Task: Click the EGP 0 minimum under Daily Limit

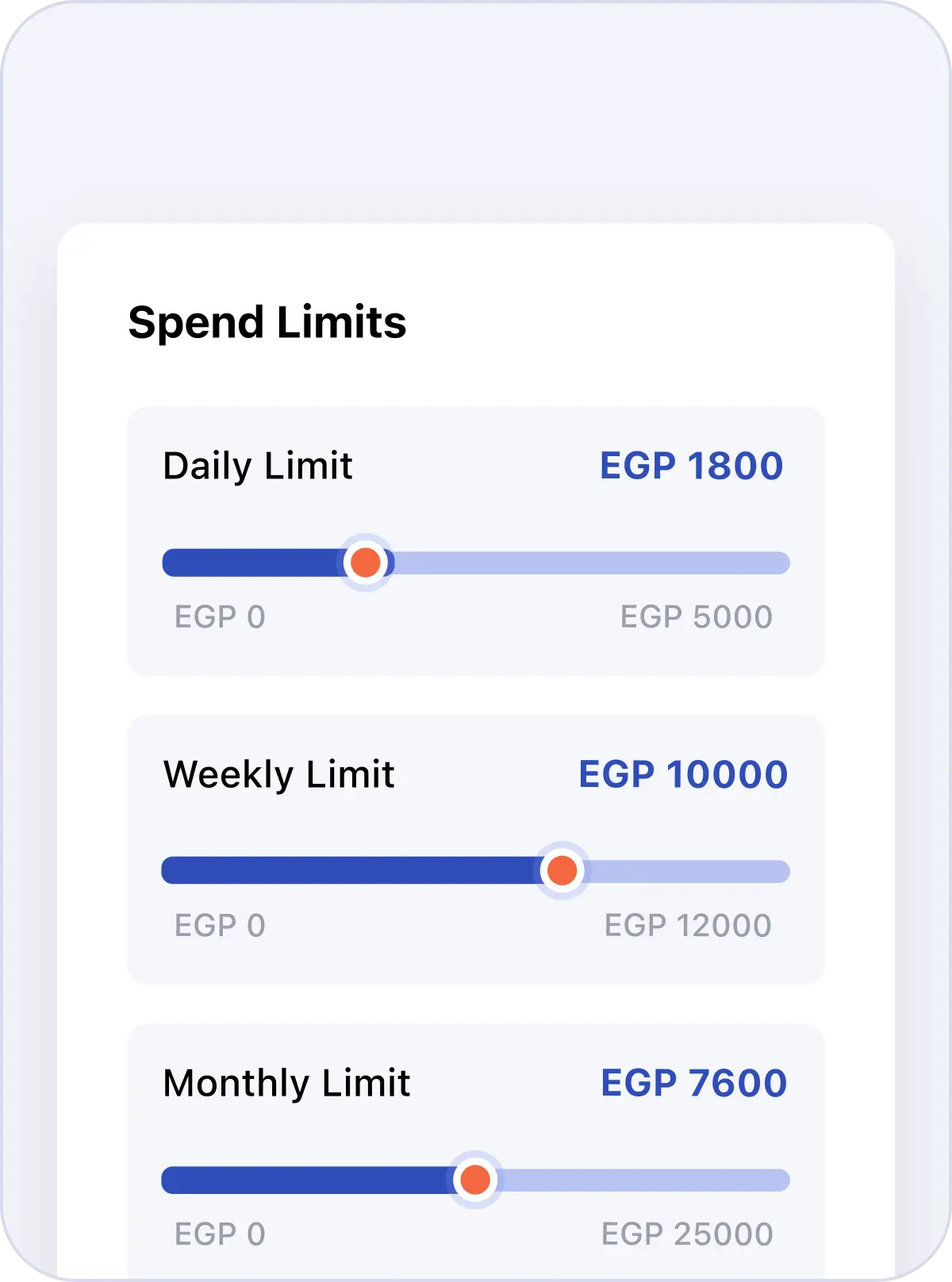Action: coord(220,616)
